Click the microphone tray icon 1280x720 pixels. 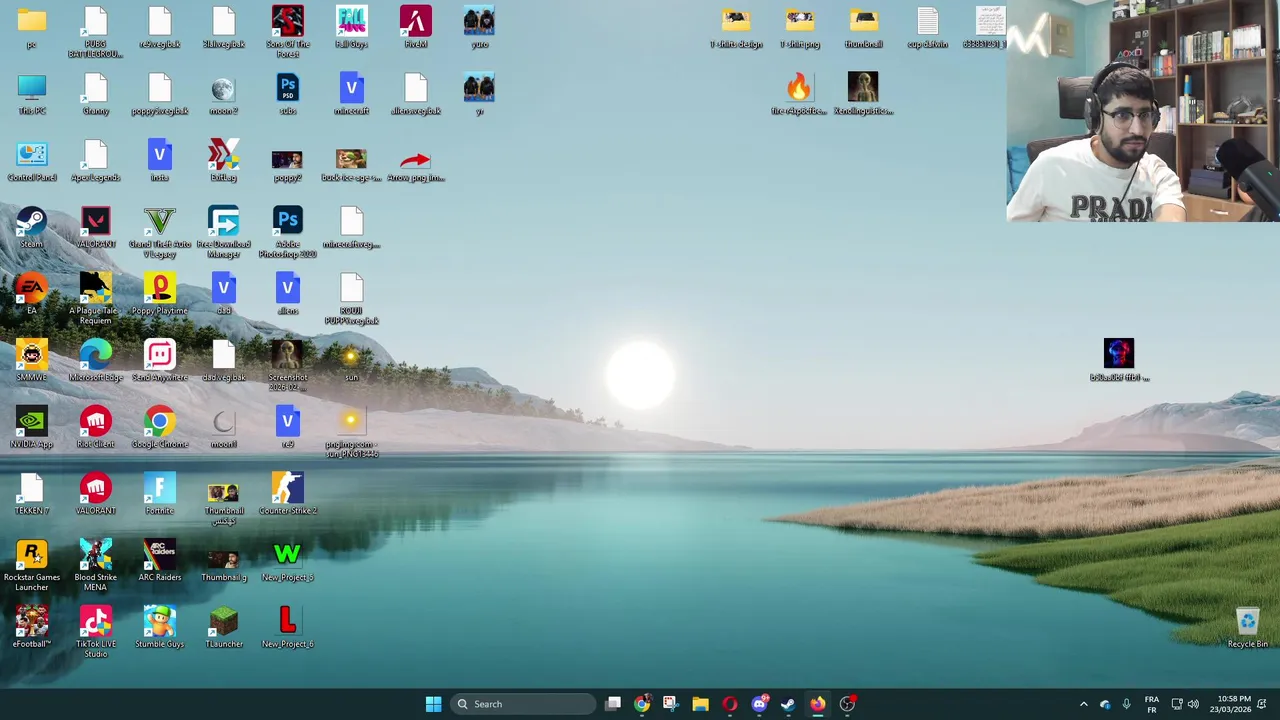(1126, 704)
